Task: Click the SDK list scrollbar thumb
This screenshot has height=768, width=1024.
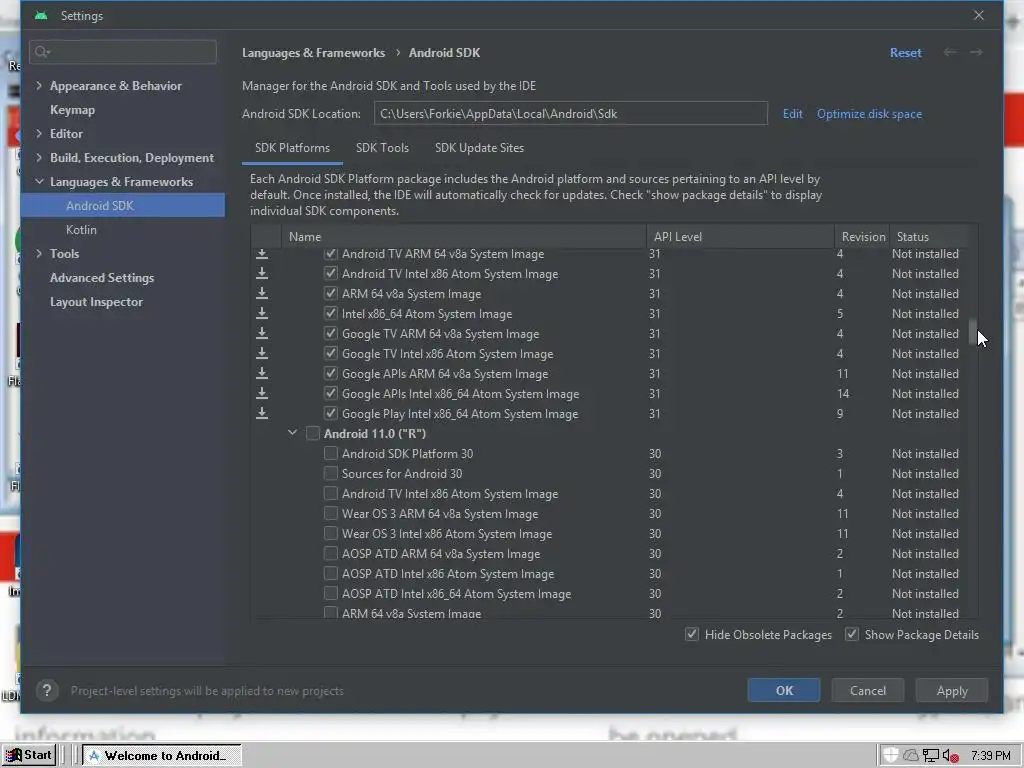Action: pyautogui.click(x=972, y=331)
